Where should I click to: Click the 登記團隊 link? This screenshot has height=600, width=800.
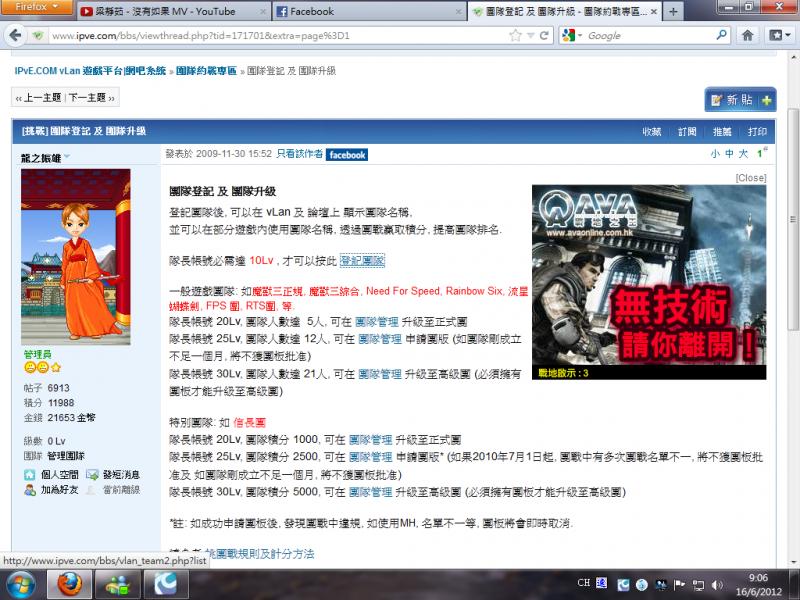coord(362,261)
